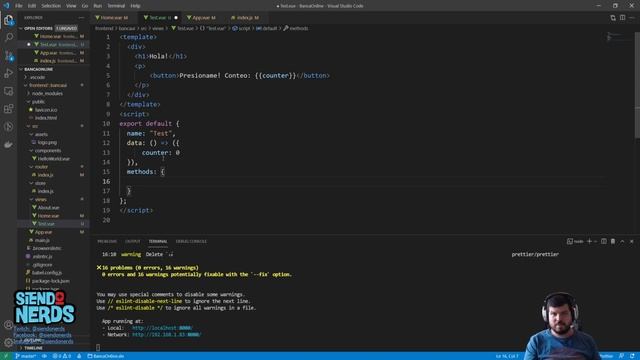Click the line and column indicator in status bar
This screenshot has height=360, width=640.
[507, 356]
